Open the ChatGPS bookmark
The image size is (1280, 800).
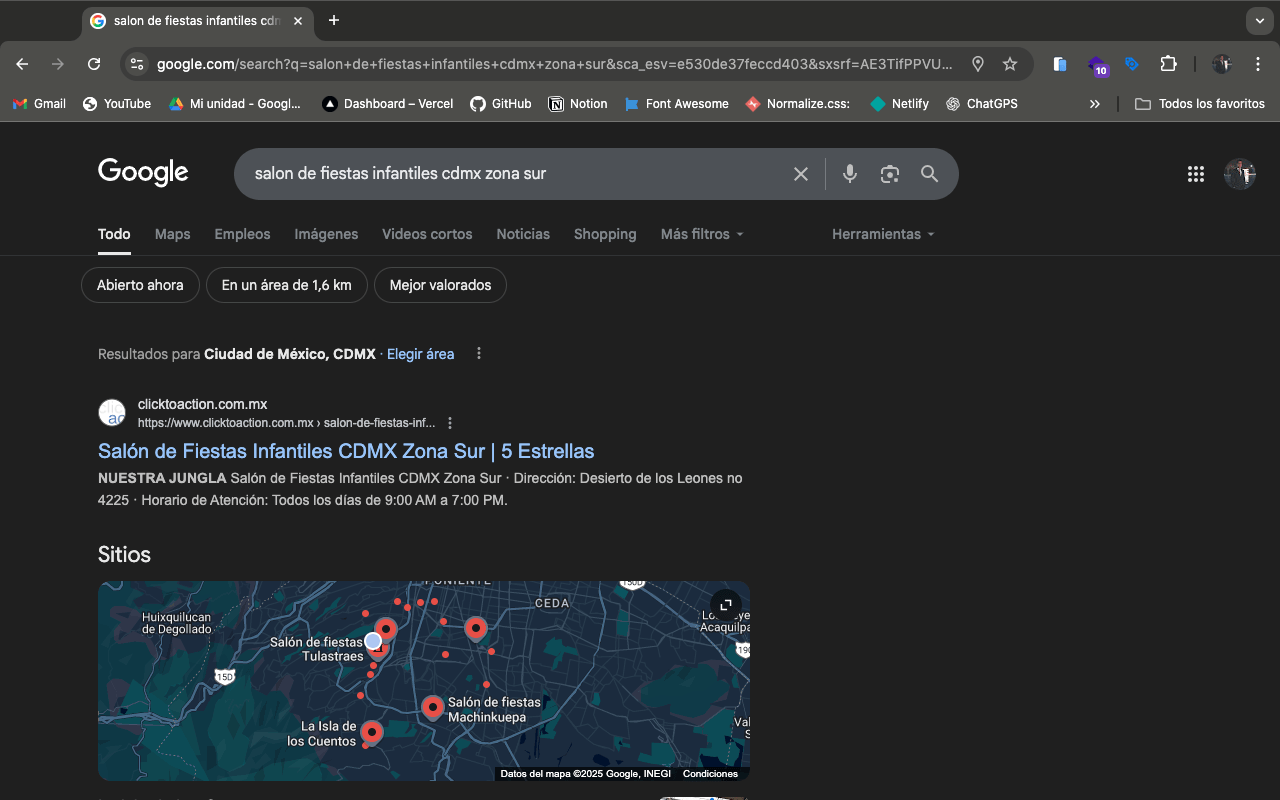click(981, 104)
